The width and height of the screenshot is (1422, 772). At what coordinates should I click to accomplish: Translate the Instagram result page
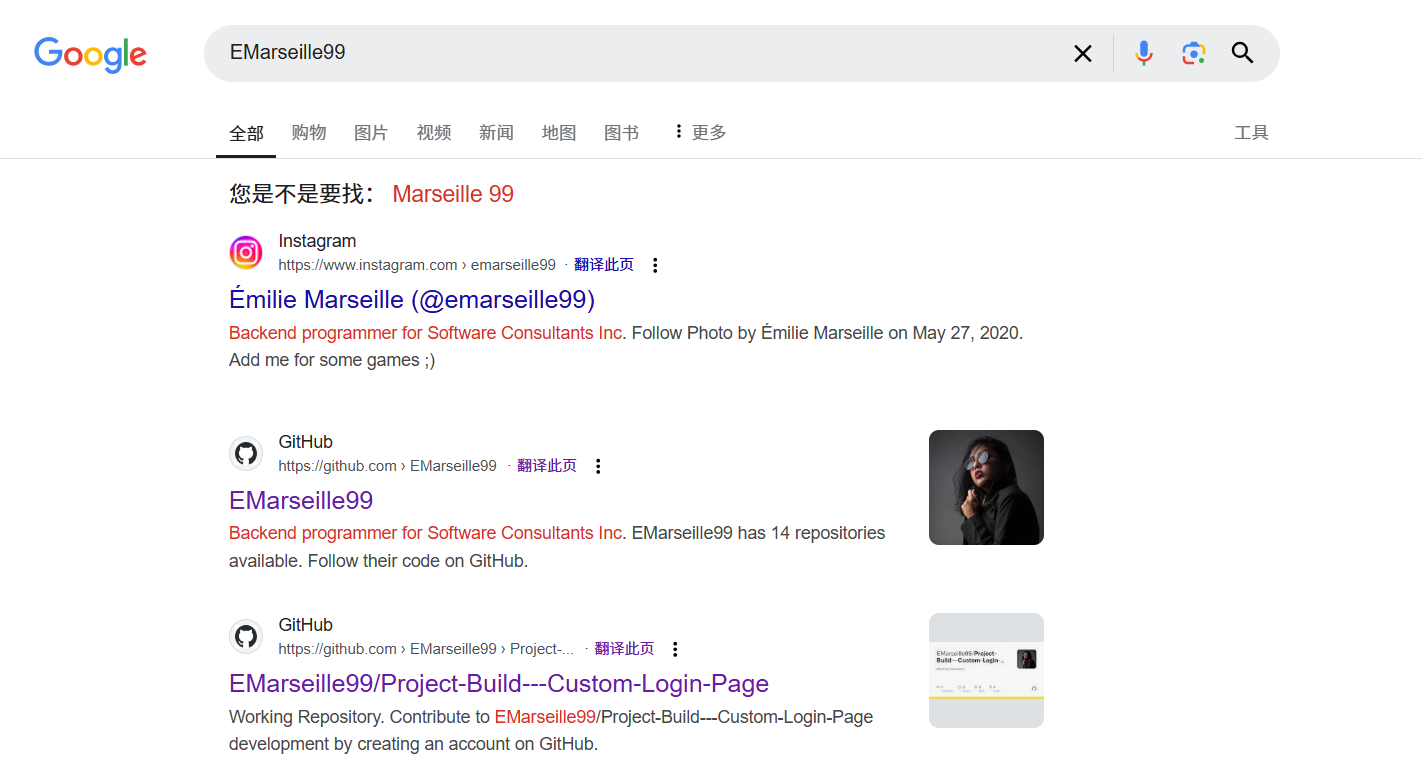[604, 265]
